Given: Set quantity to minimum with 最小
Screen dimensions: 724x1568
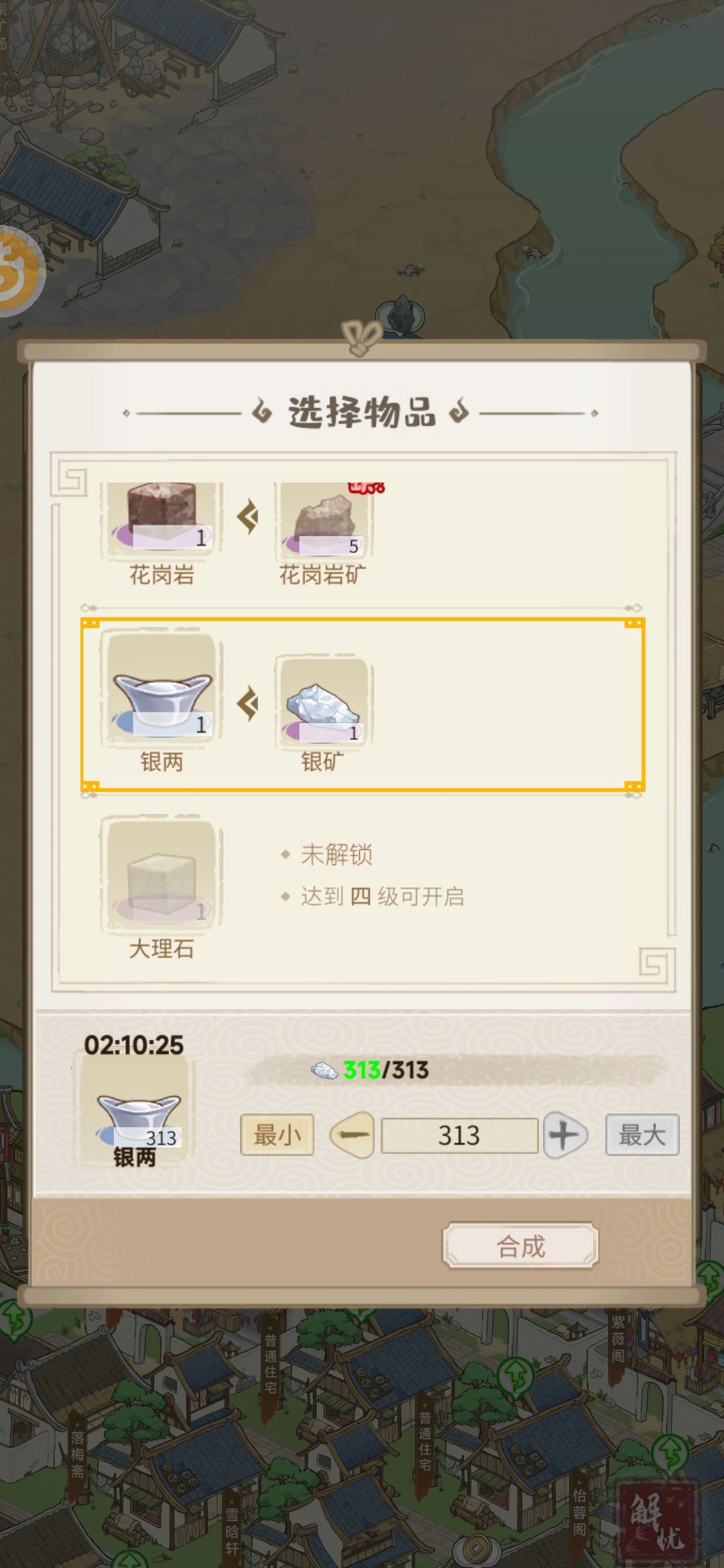Looking at the screenshot, I should coord(277,1135).
